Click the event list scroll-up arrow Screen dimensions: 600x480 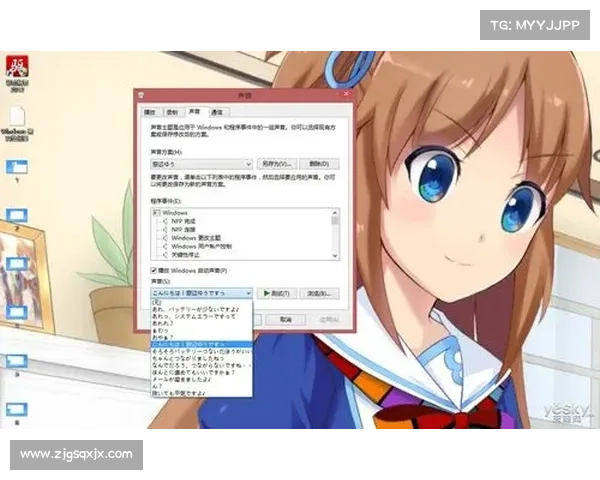click(x=335, y=212)
